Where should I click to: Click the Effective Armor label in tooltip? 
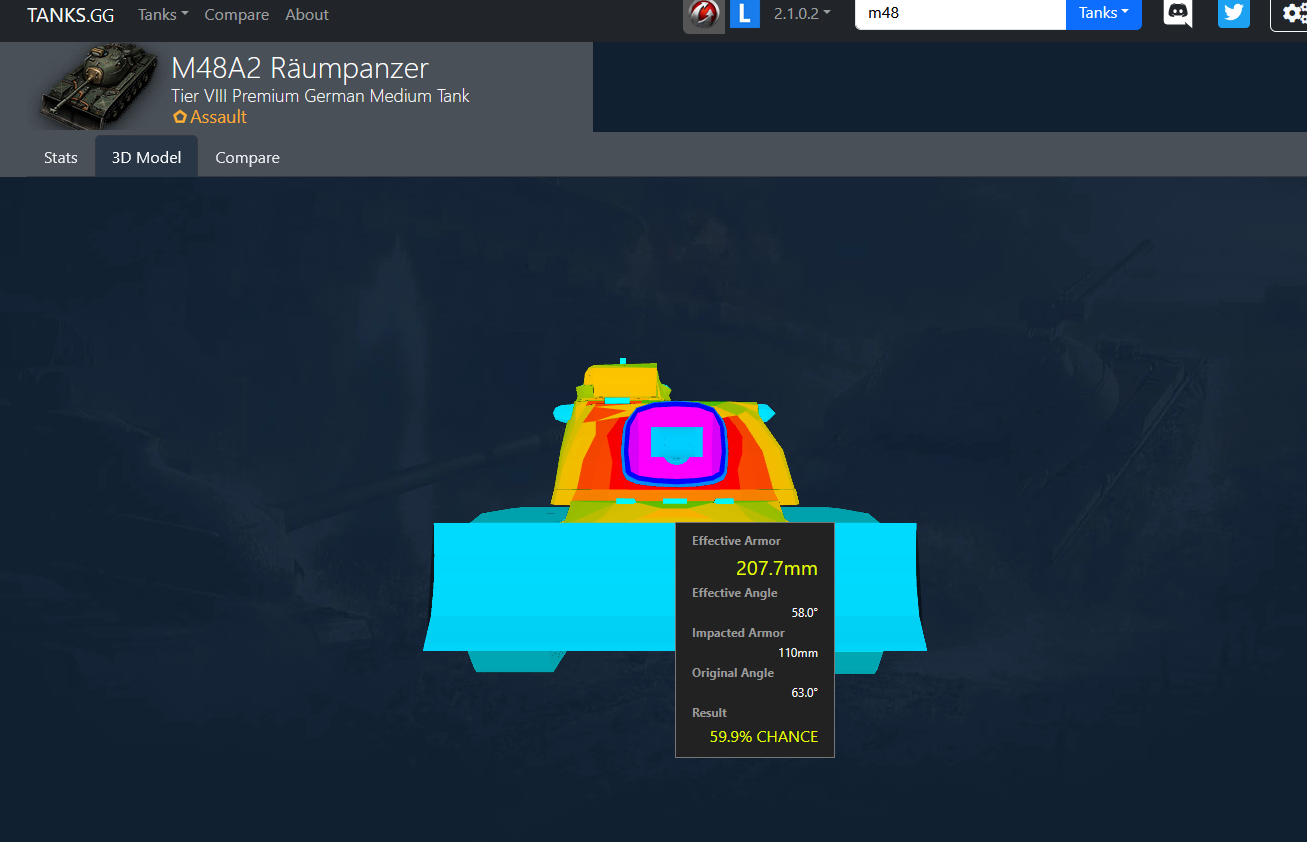tap(736, 541)
